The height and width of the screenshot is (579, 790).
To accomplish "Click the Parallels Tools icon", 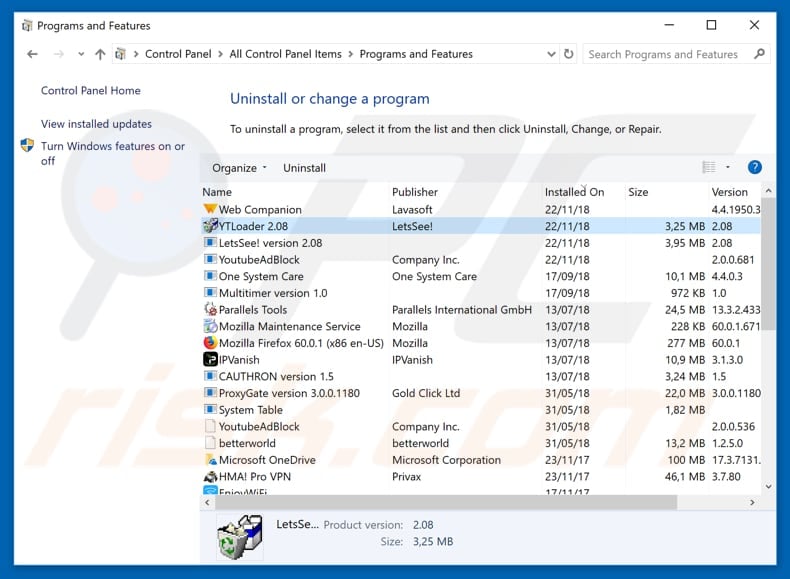I will tap(210, 309).
